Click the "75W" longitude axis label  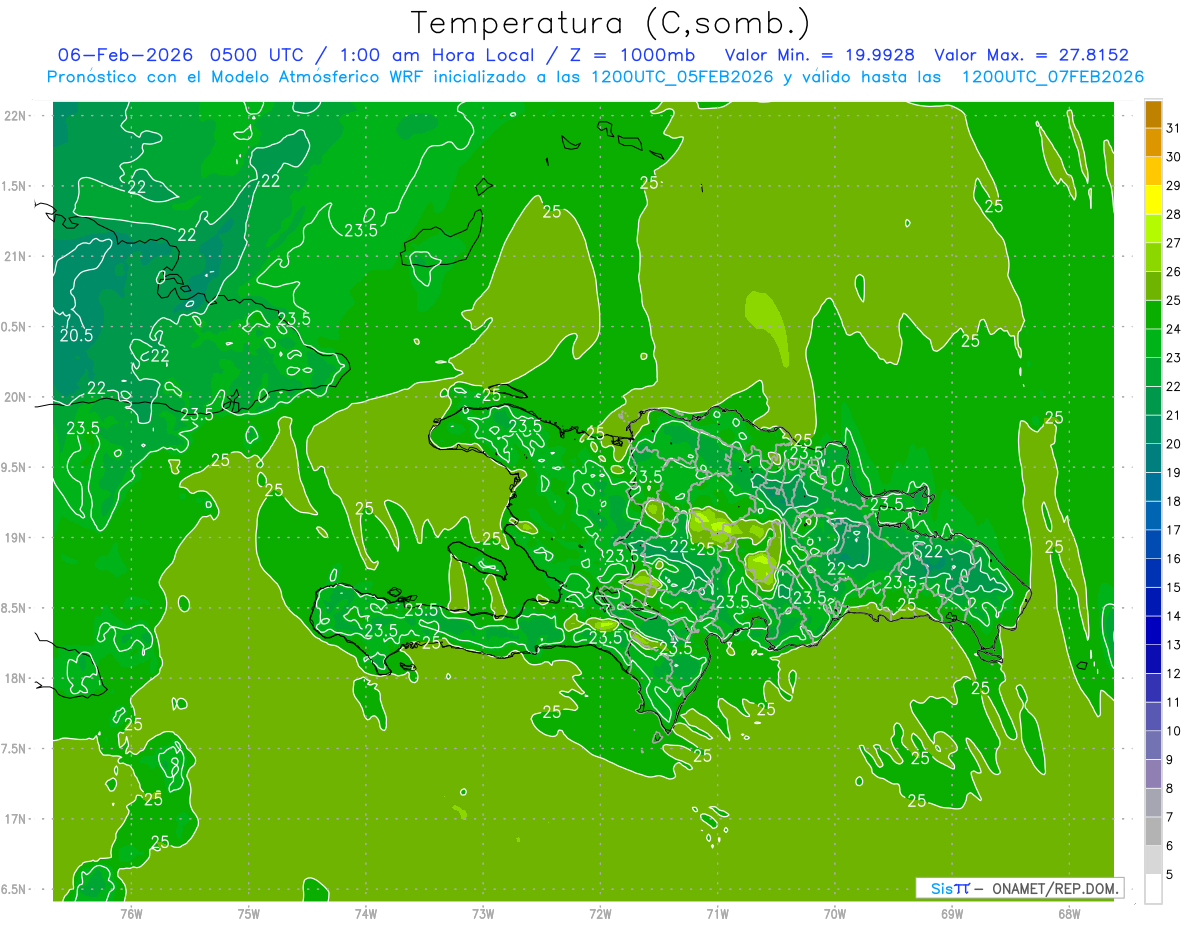248,913
